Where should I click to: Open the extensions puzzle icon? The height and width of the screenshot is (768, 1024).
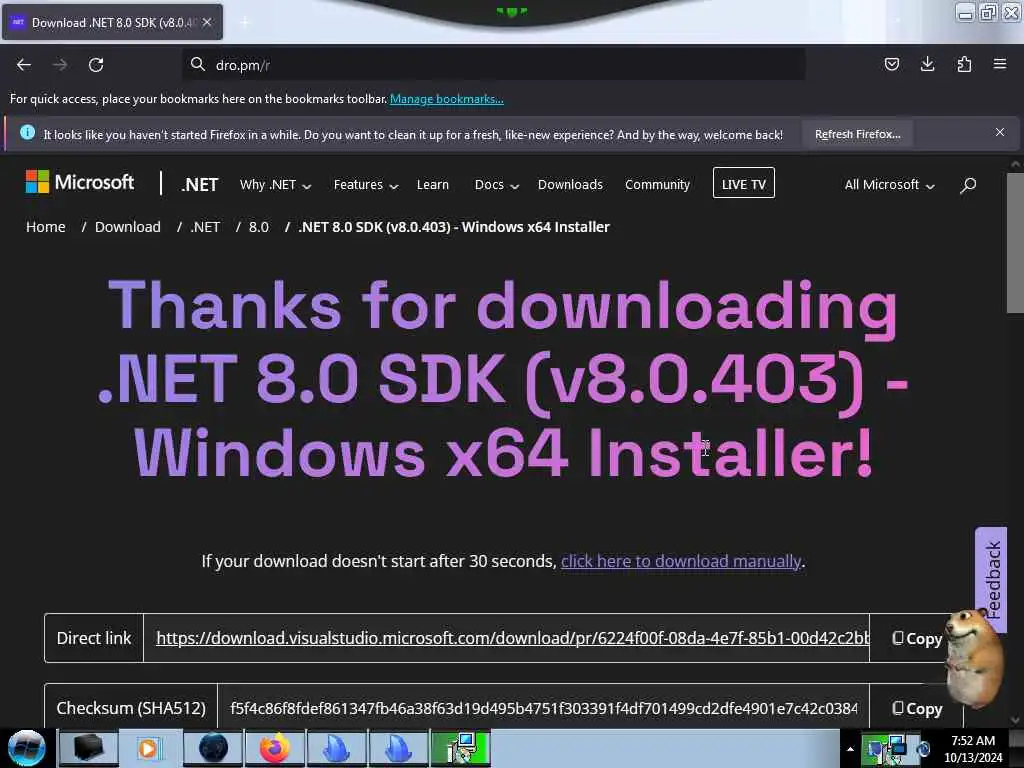pyautogui.click(x=964, y=64)
